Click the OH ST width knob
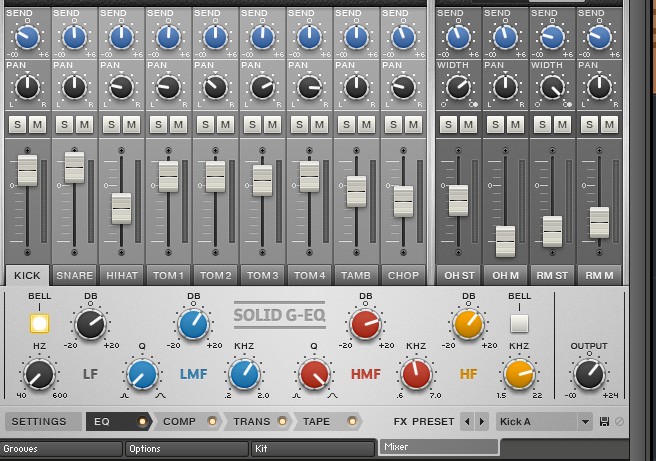The image size is (656, 461). pyautogui.click(x=457, y=87)
